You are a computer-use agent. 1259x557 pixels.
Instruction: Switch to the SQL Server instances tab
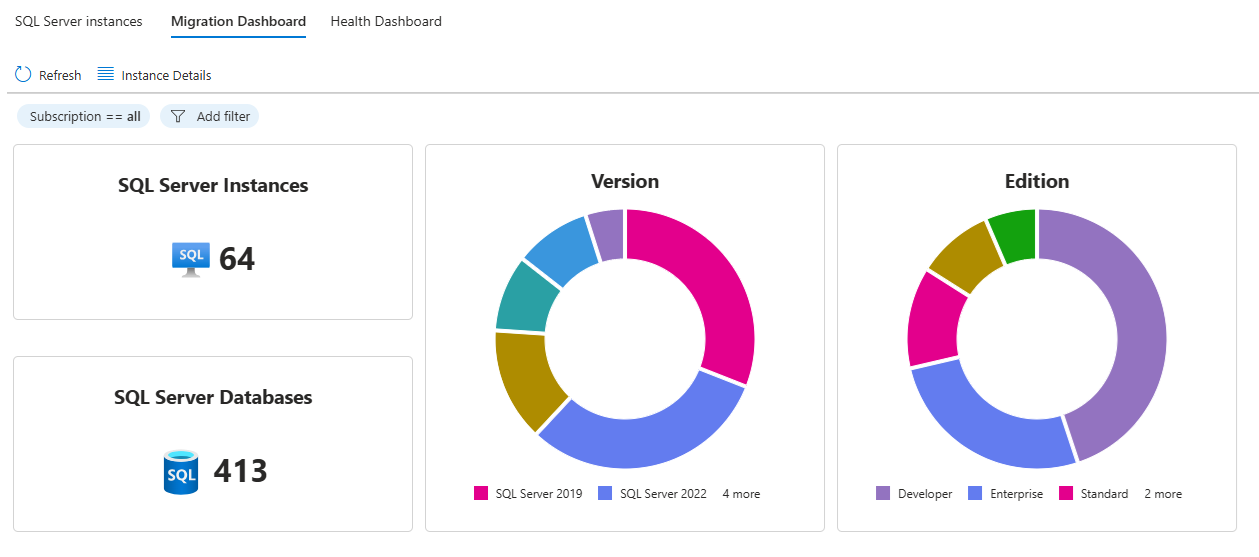(79, 21)
